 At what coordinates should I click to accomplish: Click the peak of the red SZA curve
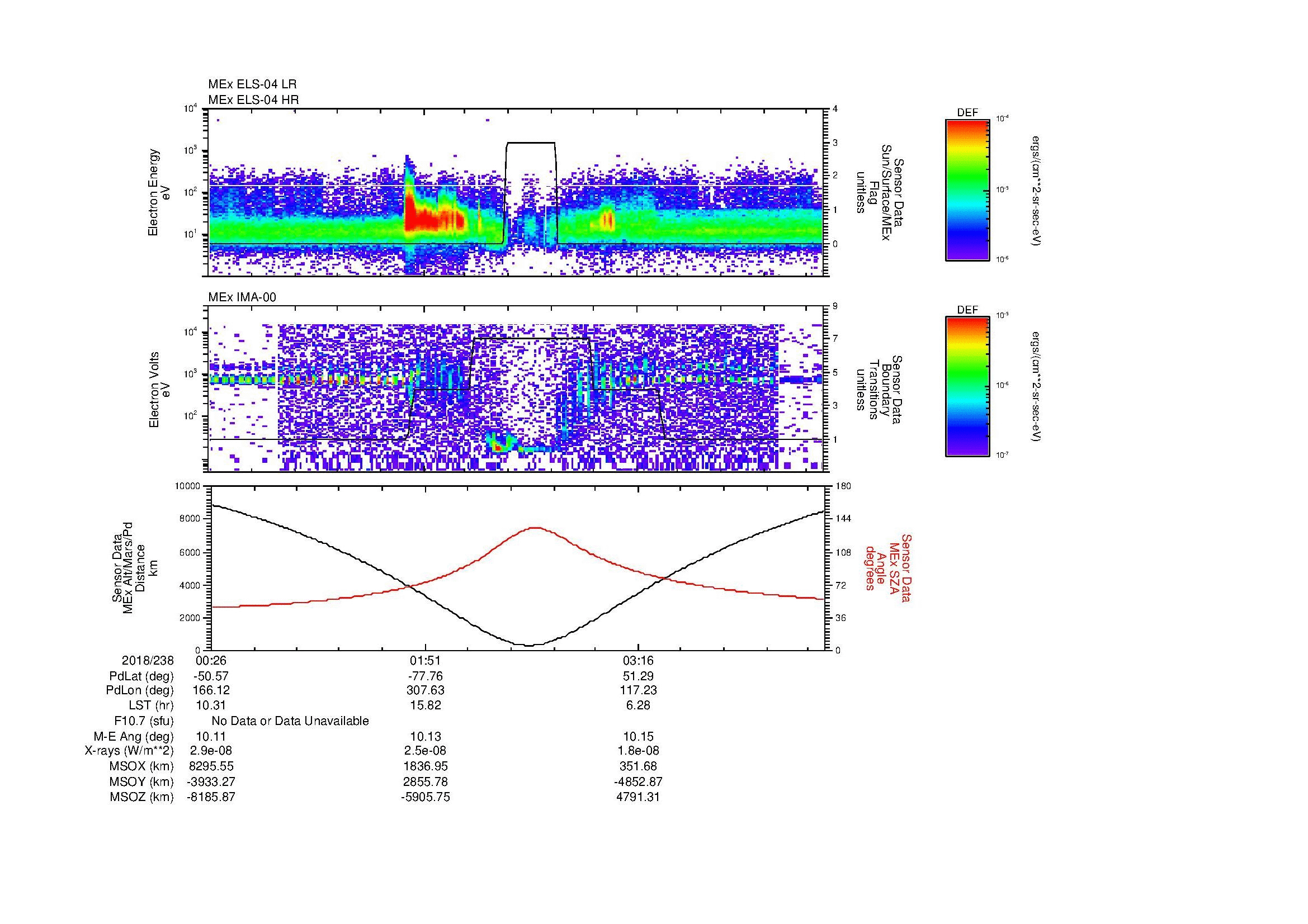535,528
